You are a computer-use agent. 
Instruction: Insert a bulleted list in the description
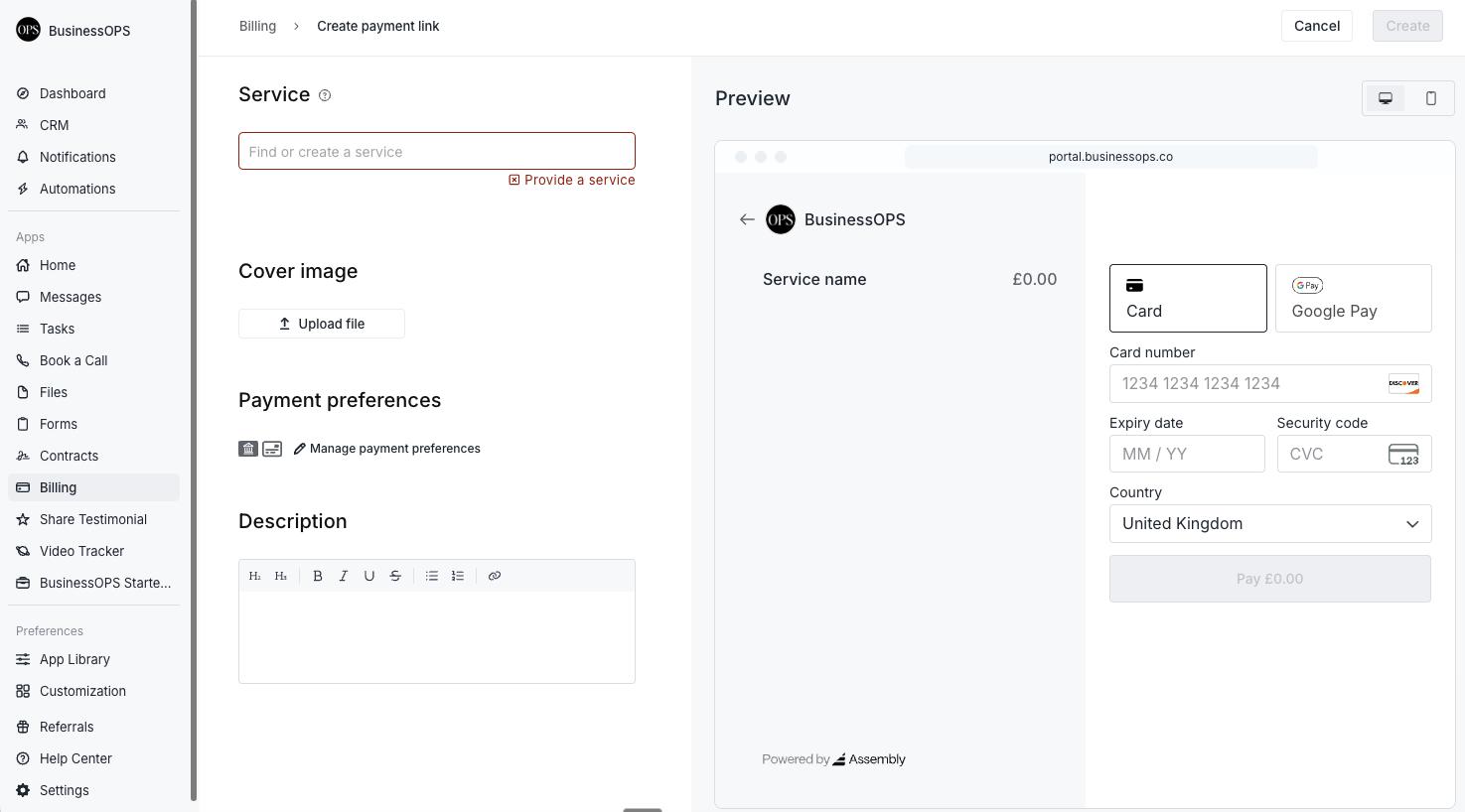[432, 575]
